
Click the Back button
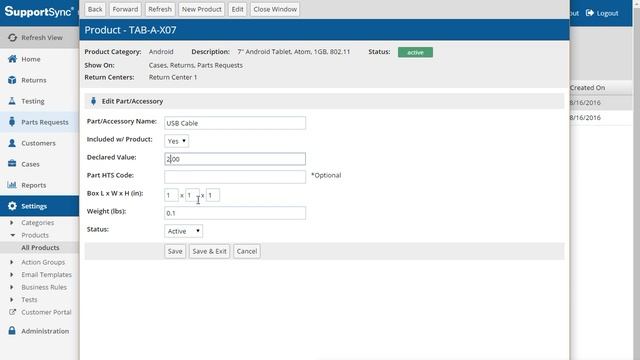[x=95, y=9]
